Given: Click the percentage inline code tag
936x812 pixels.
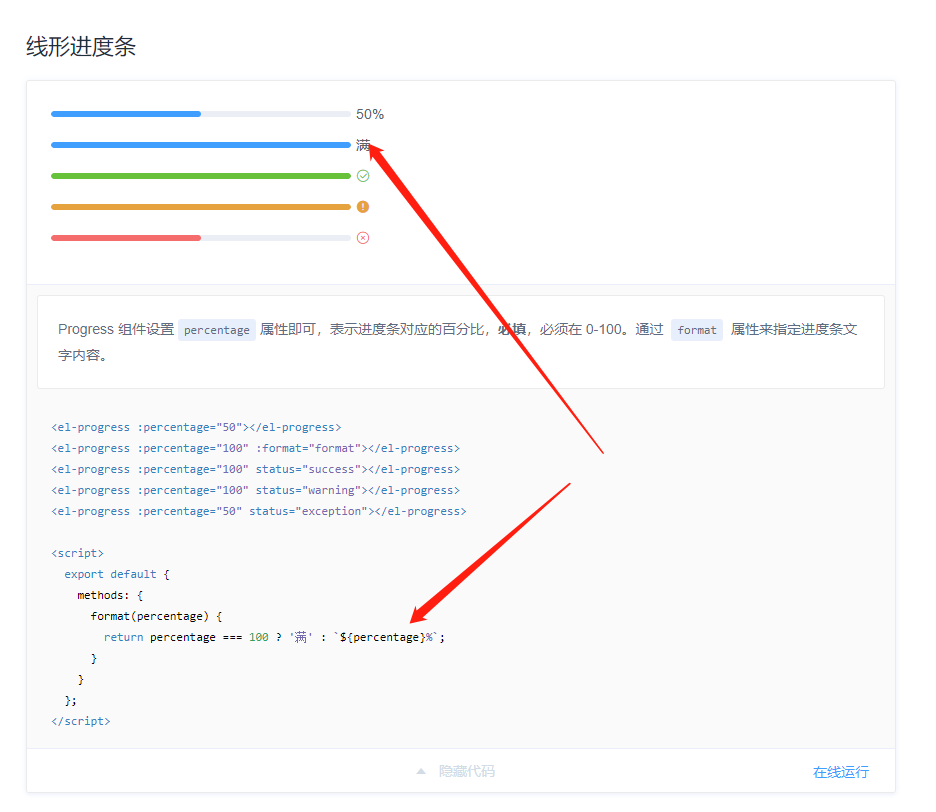Looking at the screenshot, I should tap(217, 330).
